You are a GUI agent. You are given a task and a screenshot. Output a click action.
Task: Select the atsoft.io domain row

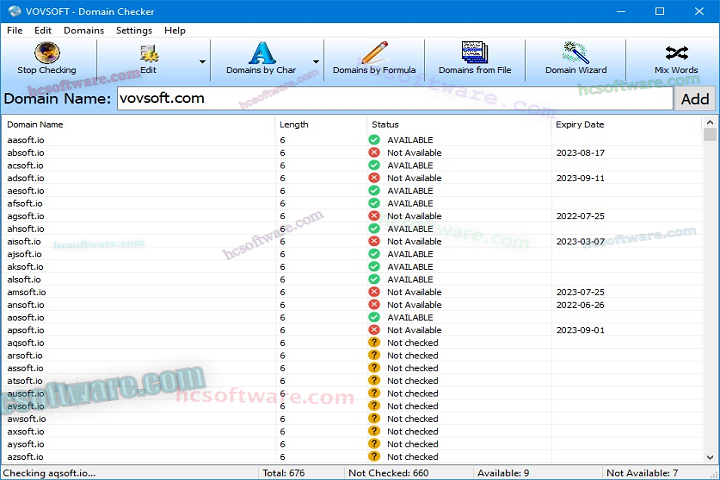pos(352,380)
